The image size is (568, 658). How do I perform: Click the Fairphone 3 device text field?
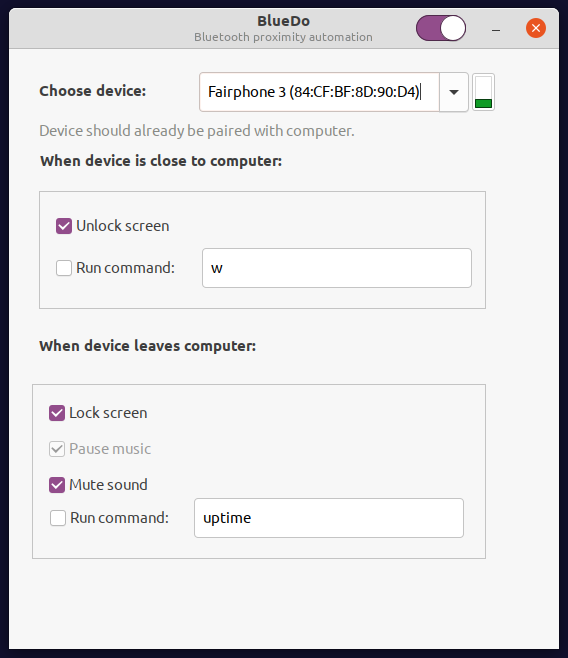click(319, 92)
